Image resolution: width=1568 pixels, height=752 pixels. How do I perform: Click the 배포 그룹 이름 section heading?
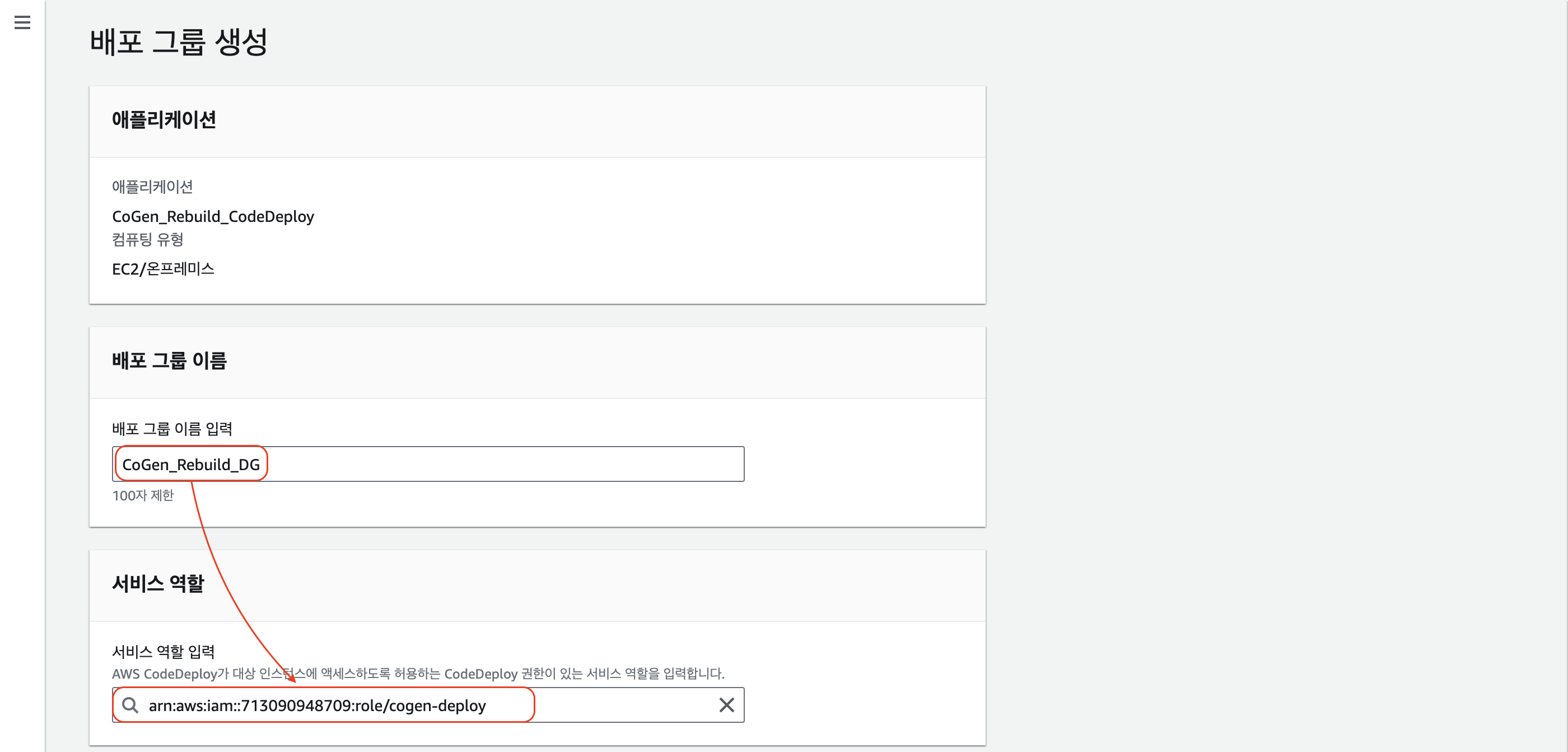click(169, 360)
